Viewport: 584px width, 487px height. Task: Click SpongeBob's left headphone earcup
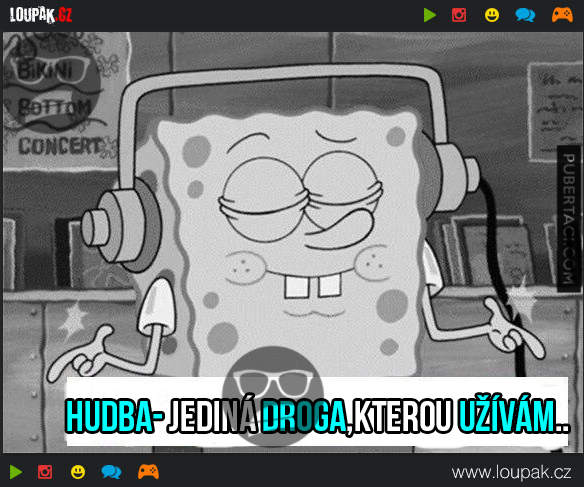[121, 228]
